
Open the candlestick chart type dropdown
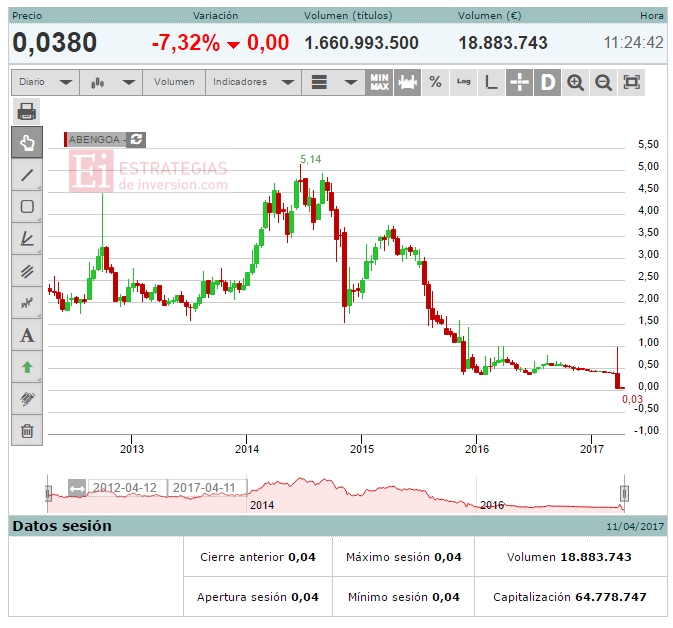tap(111, 82)
